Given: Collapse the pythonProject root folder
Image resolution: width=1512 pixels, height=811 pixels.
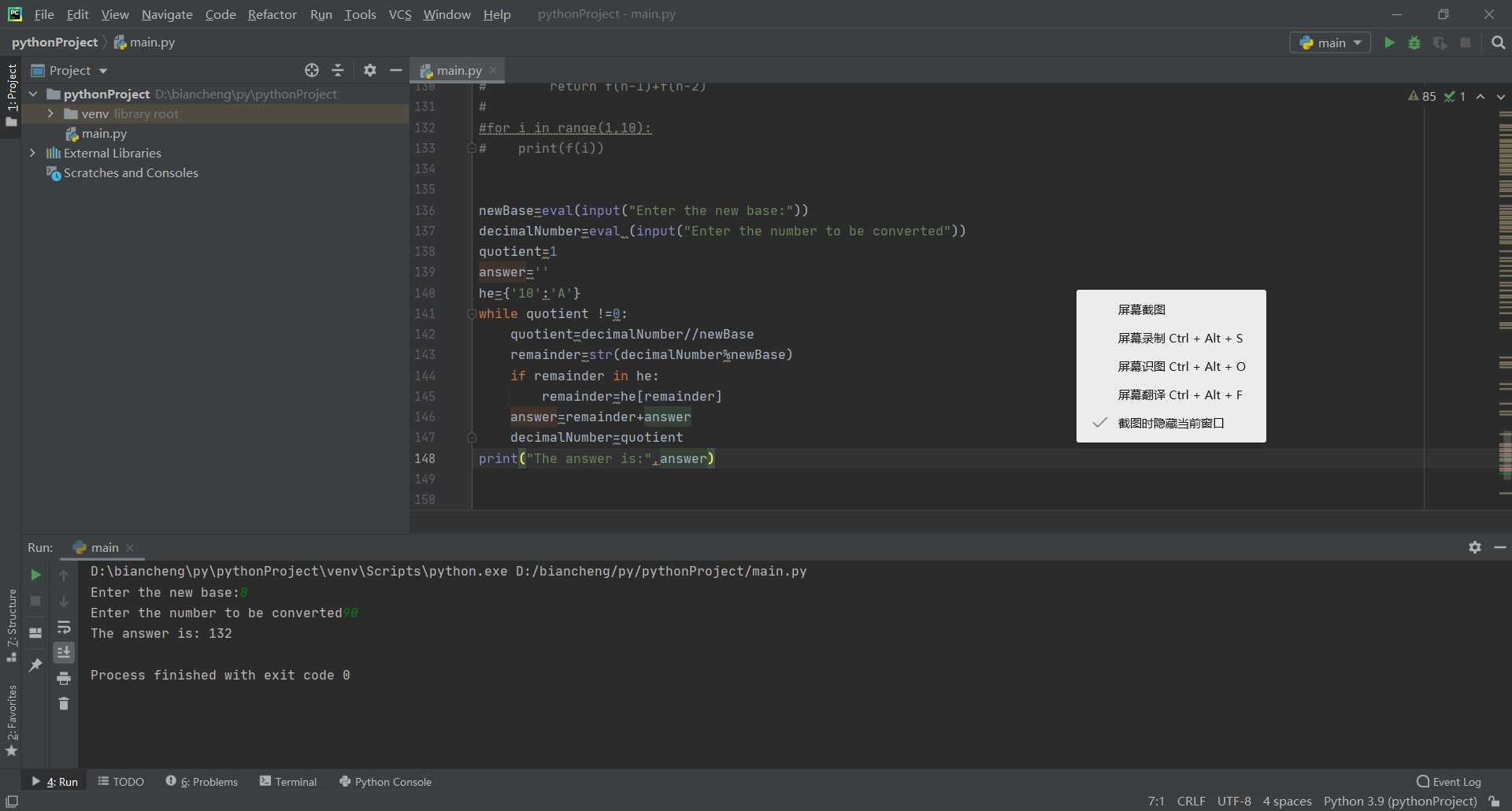Looking at the screenshot, I should [x=33, y=94].
